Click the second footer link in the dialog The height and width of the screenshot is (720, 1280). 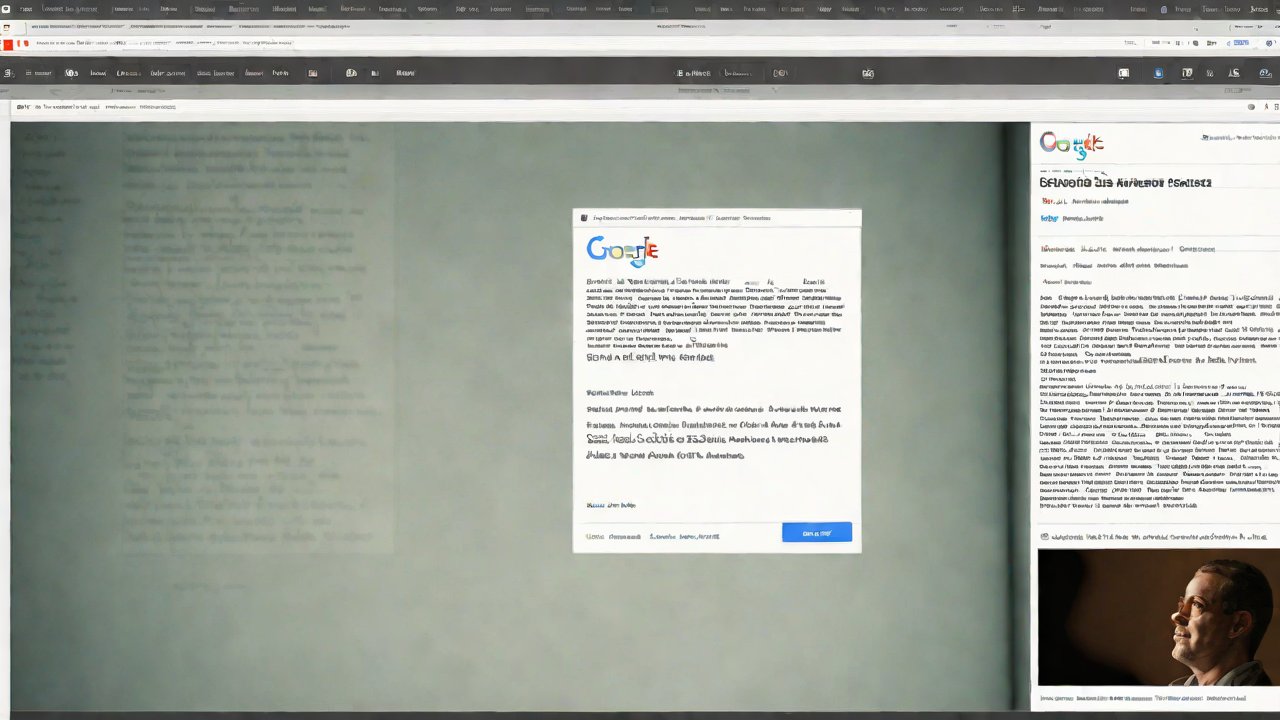tap(684, 536)
